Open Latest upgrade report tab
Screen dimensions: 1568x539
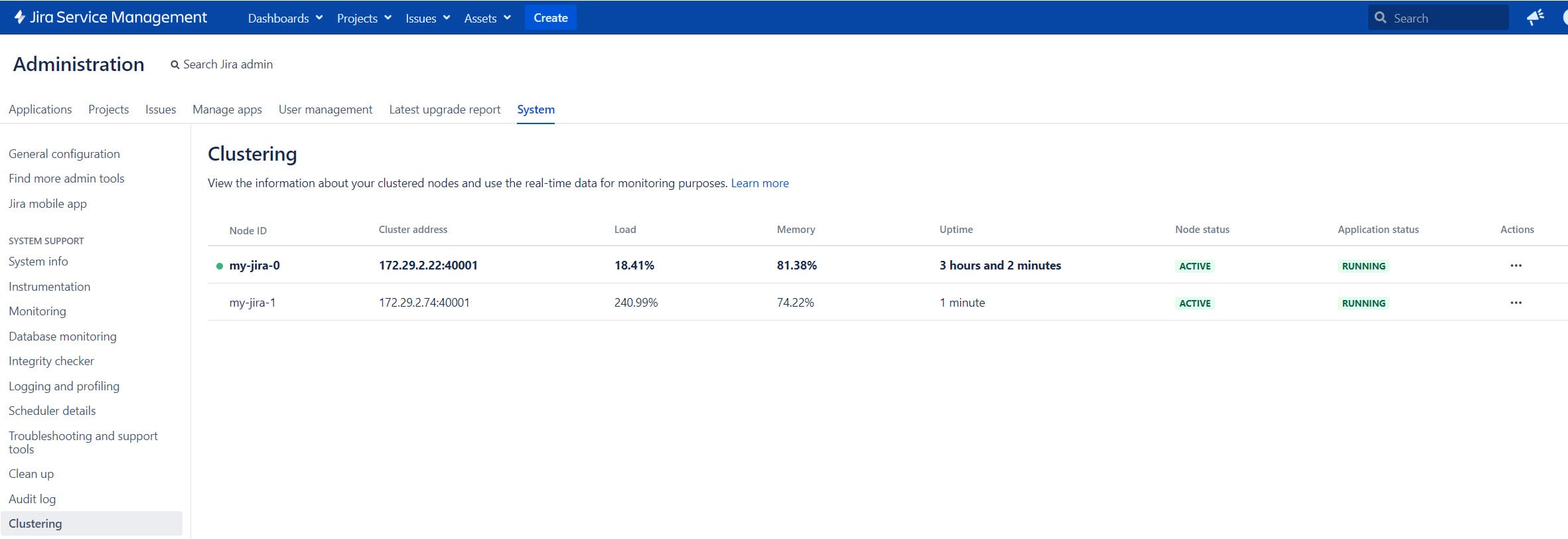point(445,110)
